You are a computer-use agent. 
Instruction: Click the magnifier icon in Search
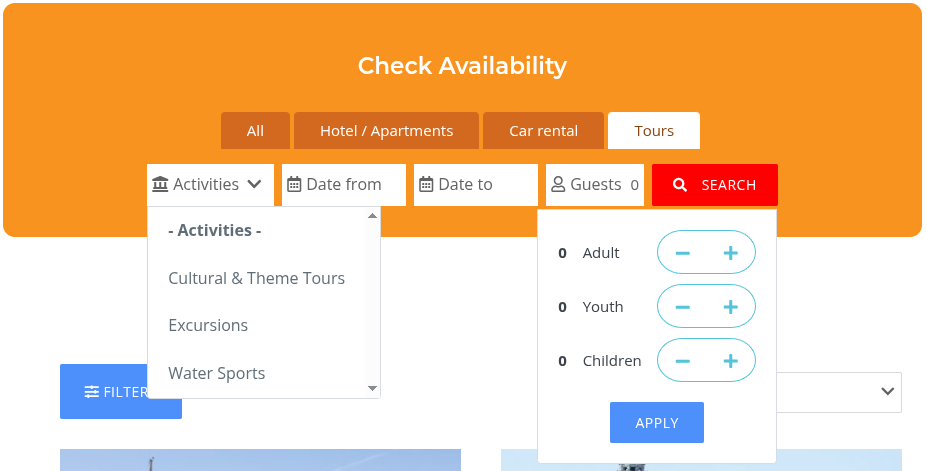(680, 185)
